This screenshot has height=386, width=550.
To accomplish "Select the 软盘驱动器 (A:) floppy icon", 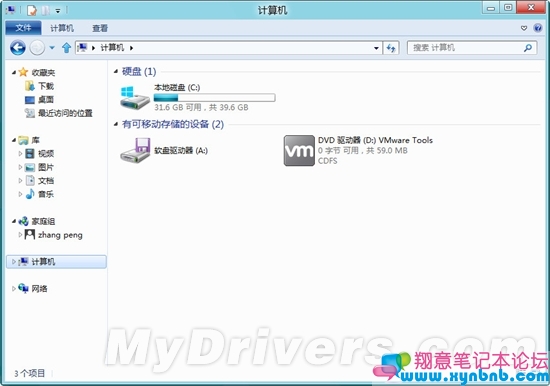I will coord(135,150).
